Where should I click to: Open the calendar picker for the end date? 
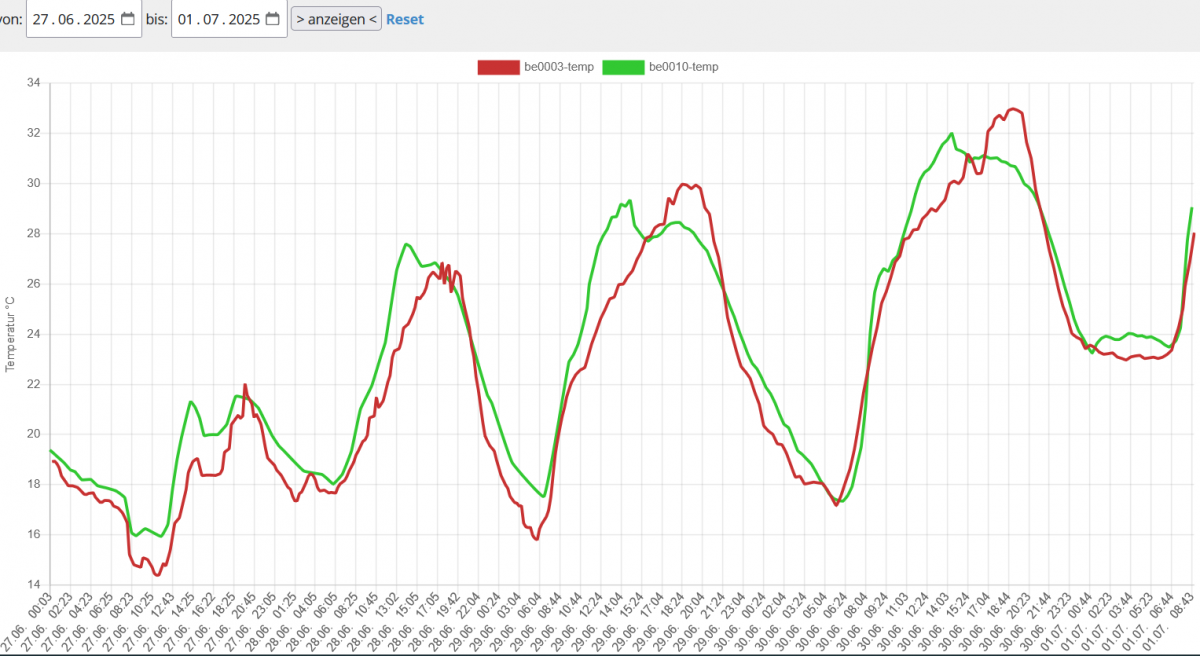coord(273,19)
